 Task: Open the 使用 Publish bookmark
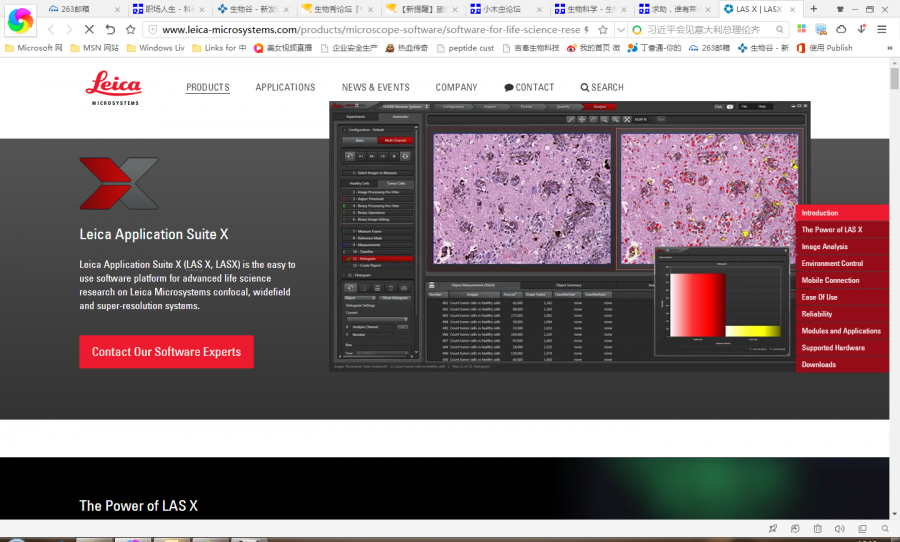[x=824, y=48]
